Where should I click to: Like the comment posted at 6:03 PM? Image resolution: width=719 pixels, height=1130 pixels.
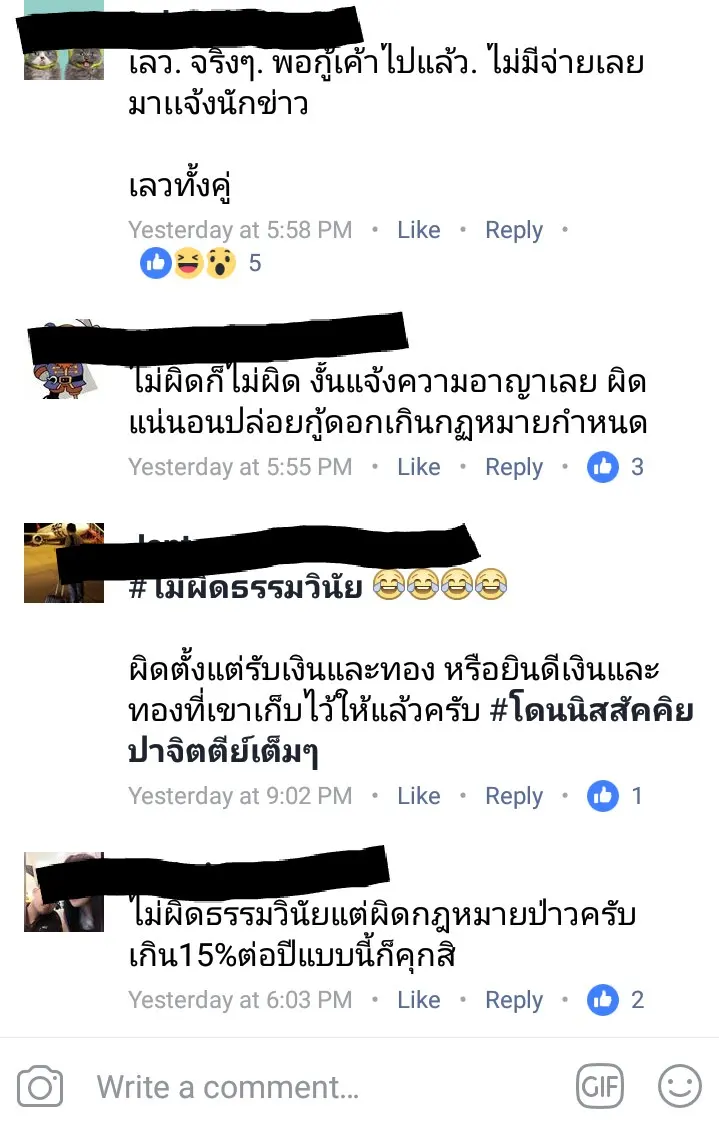point(419,1000)
